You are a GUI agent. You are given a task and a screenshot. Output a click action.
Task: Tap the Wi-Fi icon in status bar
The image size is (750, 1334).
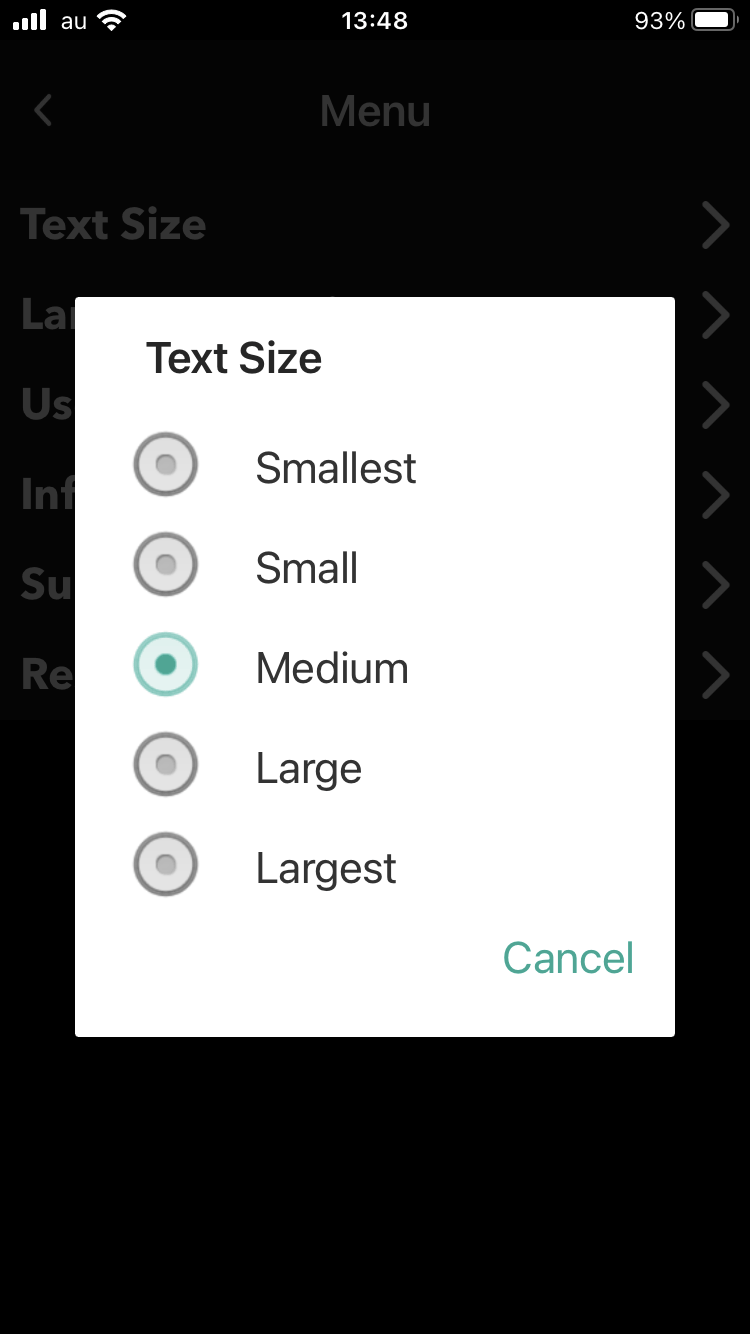click(x=113, y=20)
